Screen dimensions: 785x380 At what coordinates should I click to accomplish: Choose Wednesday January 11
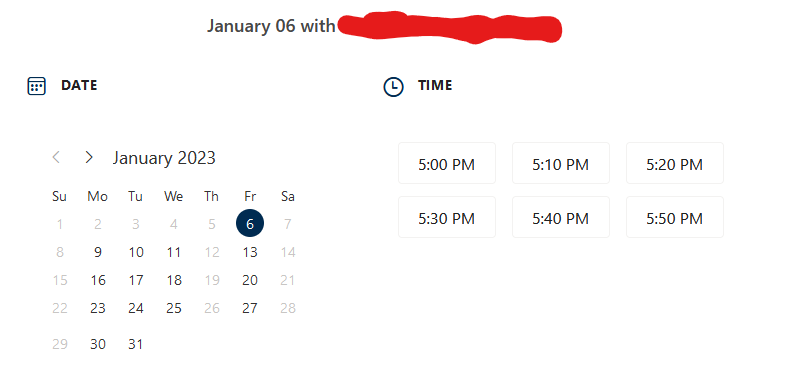pyautogui.click(x=174, y=252)
